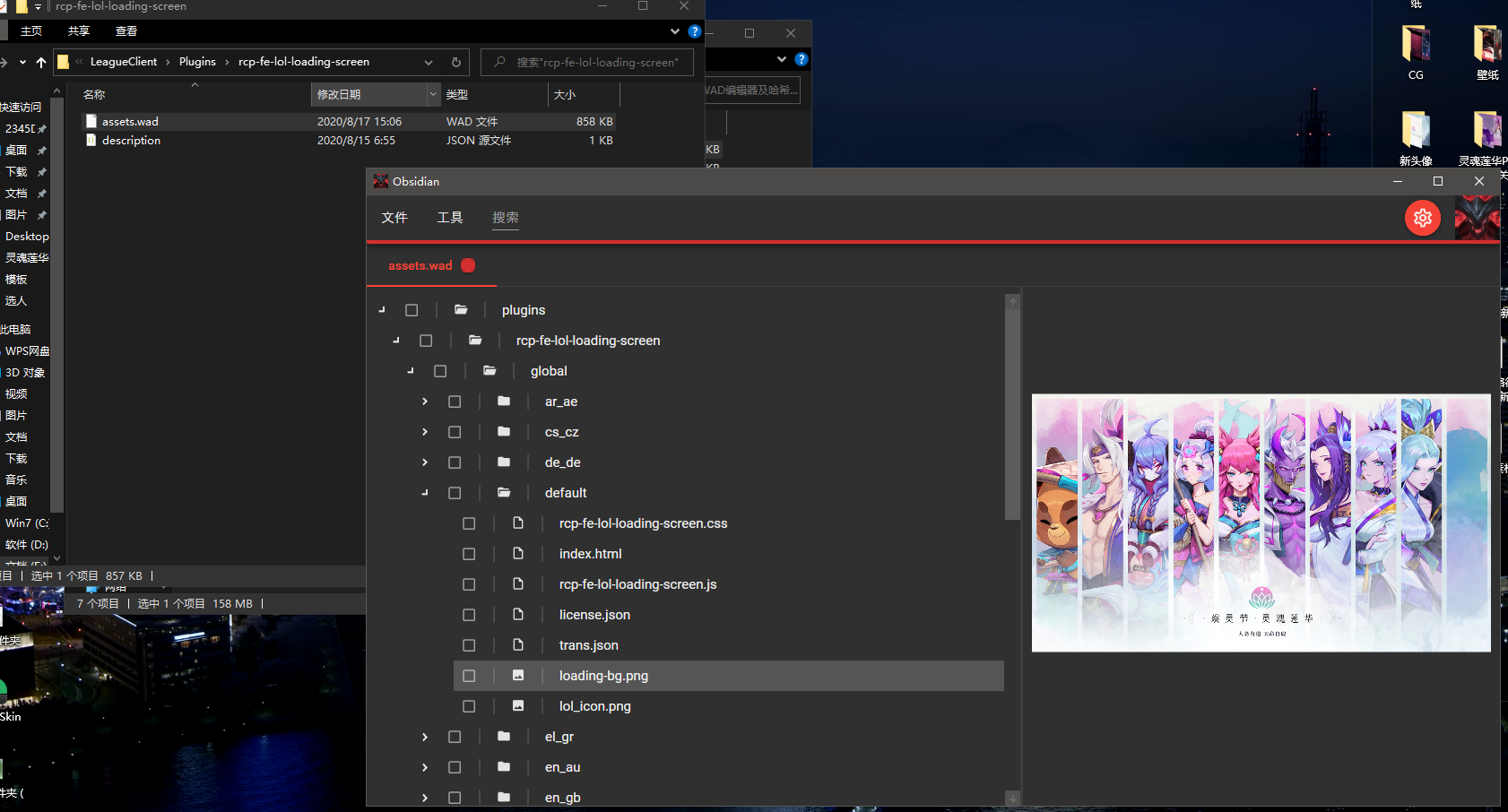Check the plugins checkbox
This screenshot has height=812, width=1508.
tap(412, 310)
